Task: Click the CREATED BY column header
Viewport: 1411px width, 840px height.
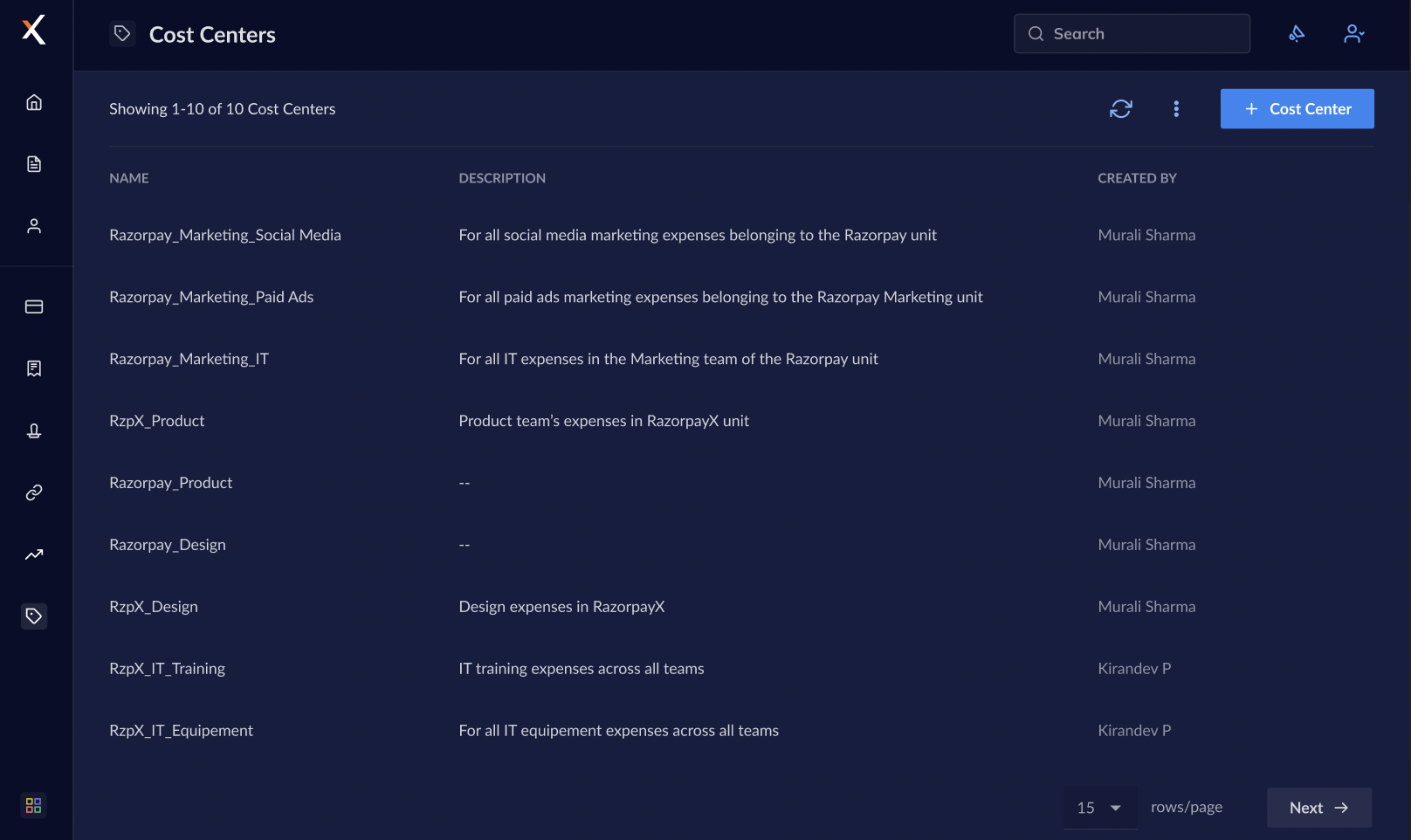Action: (1137, 178)
